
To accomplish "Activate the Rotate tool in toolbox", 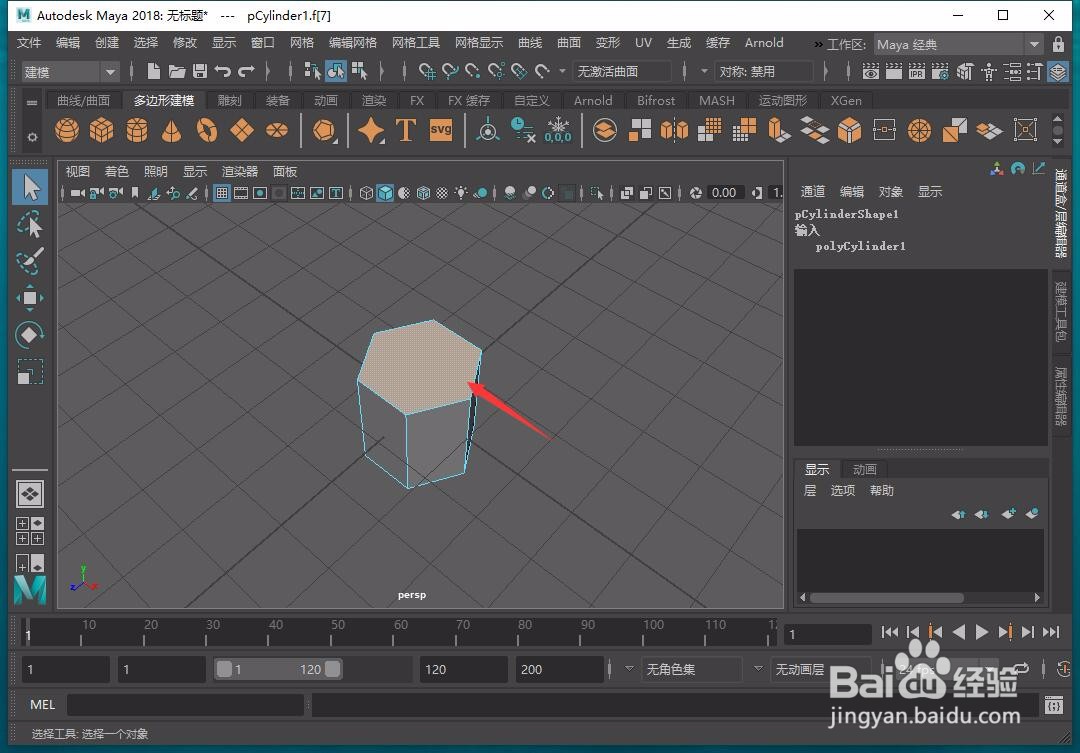I will (30, 336).
